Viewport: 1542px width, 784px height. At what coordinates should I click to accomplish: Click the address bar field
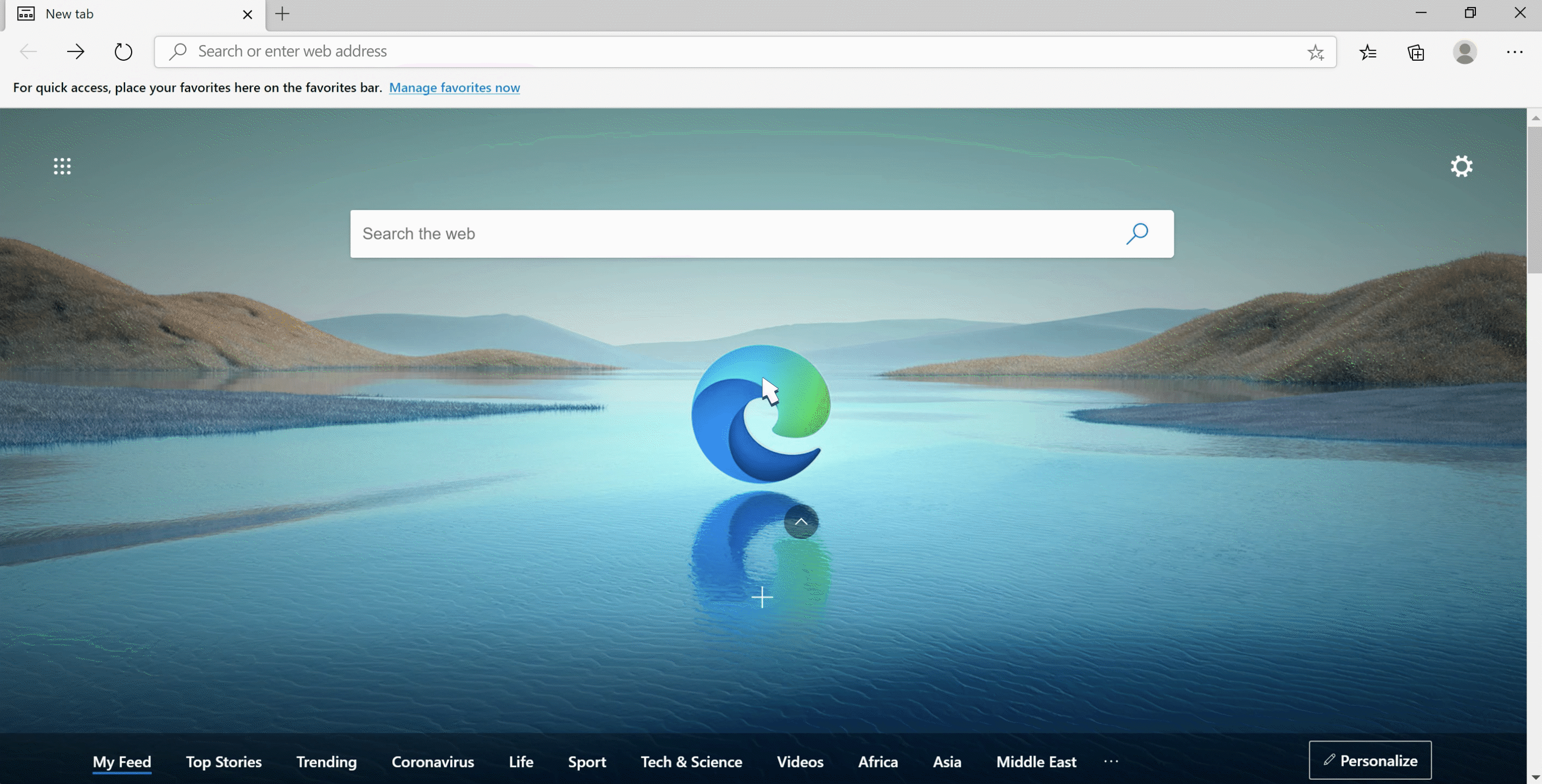[745, 52]
